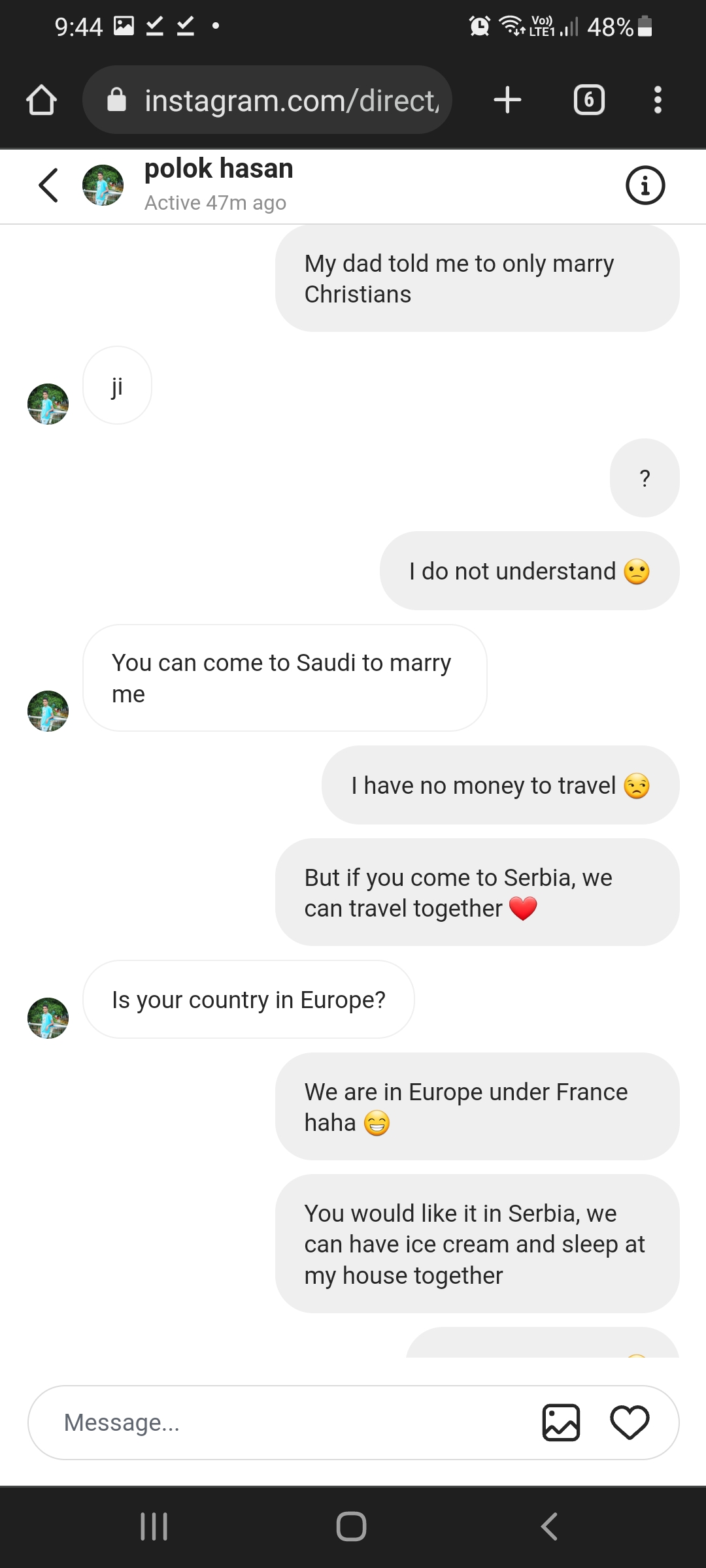Go back to the Instagram inbox
The width and height of the screenshot is (706, 1568).
pos(49,186)
